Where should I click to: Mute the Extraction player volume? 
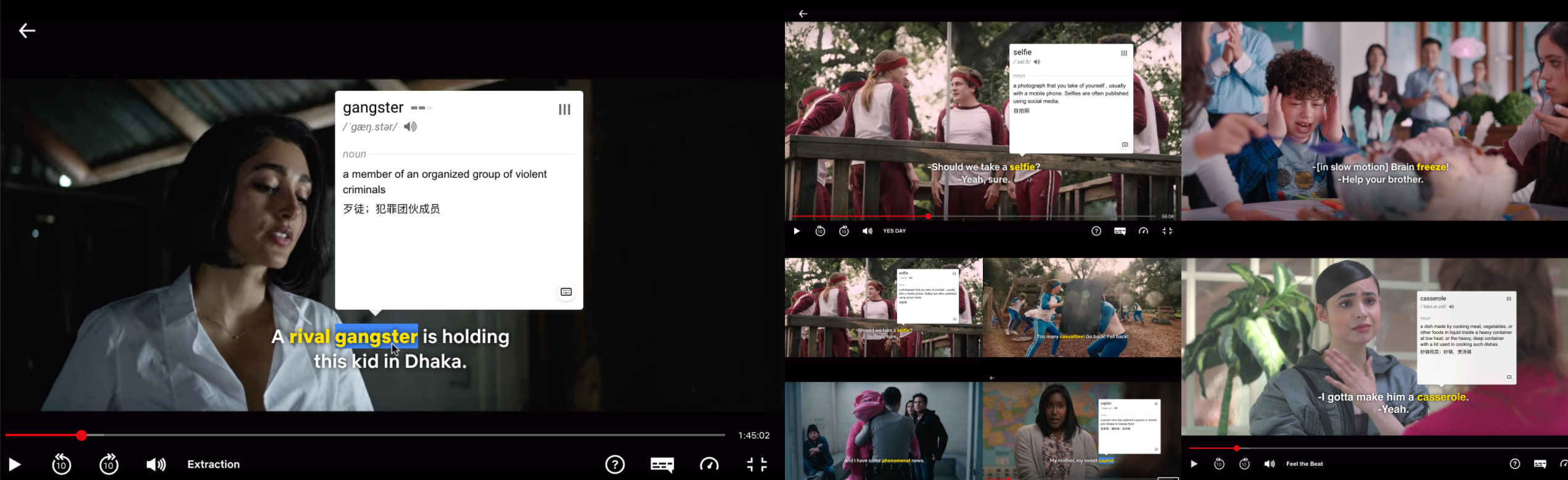155,465
